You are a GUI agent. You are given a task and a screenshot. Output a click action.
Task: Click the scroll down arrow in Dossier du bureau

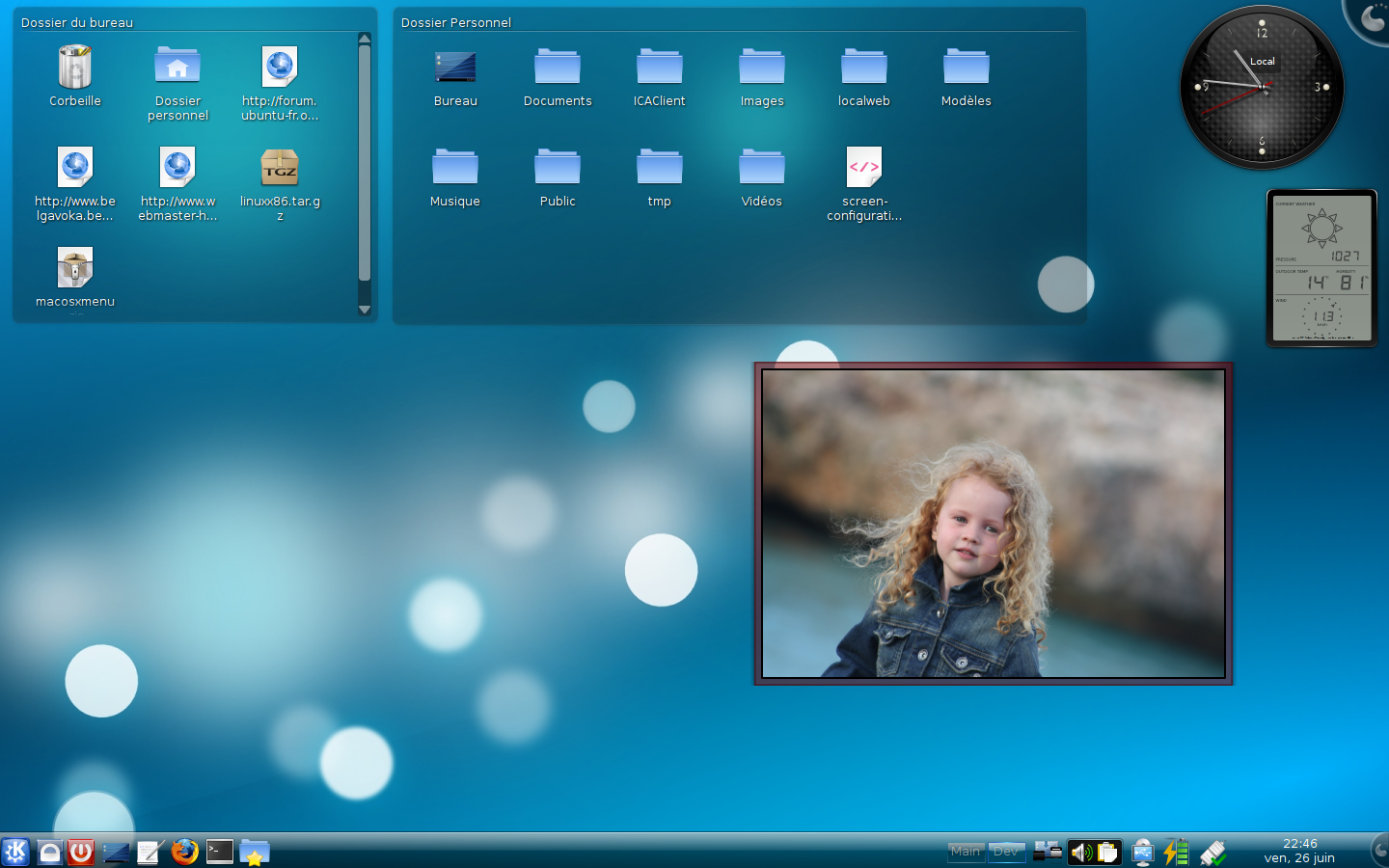365,310
